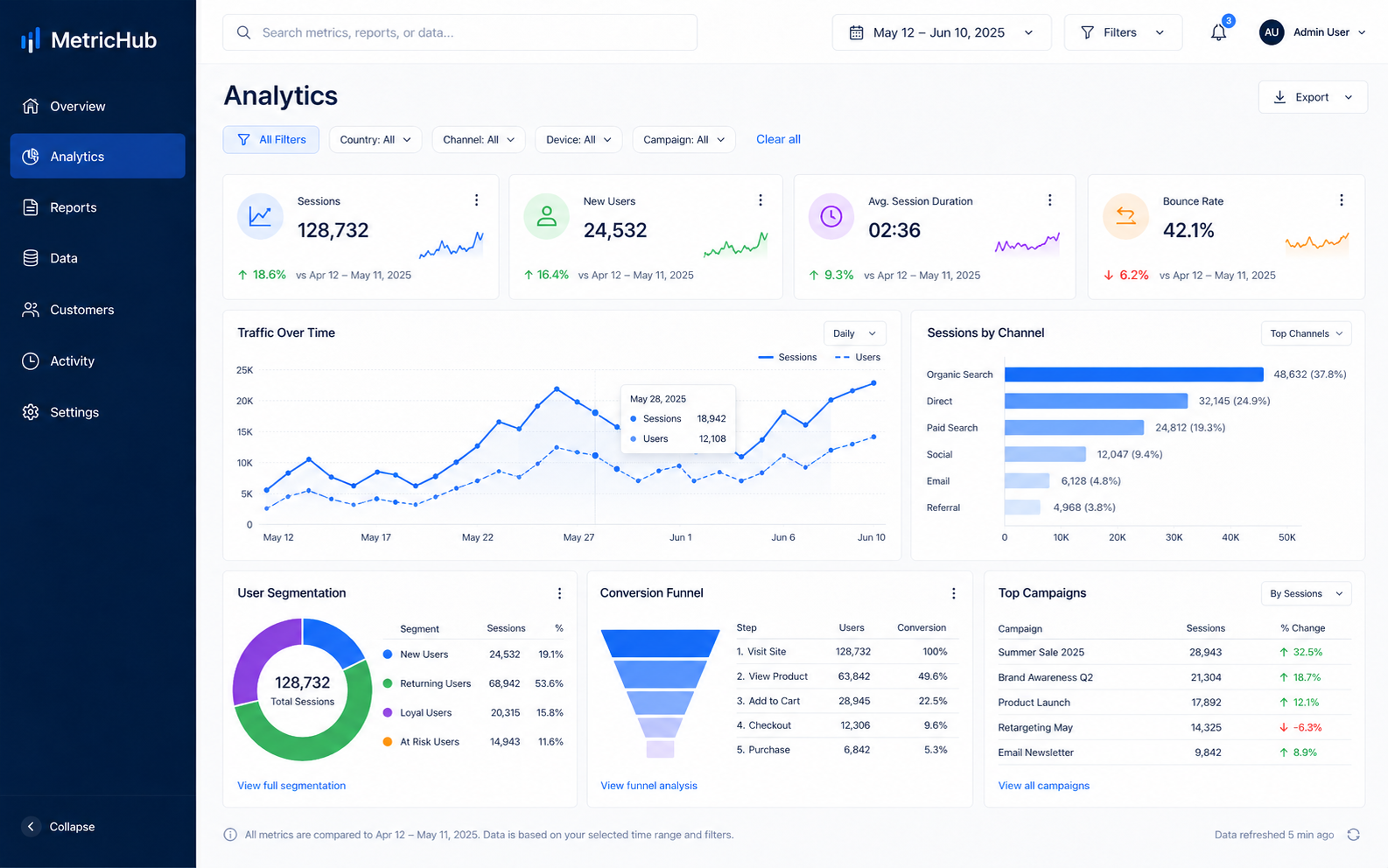Go to Overview in sidebar
Viewport: 1388px width, 868px height.
coord(97,106)
